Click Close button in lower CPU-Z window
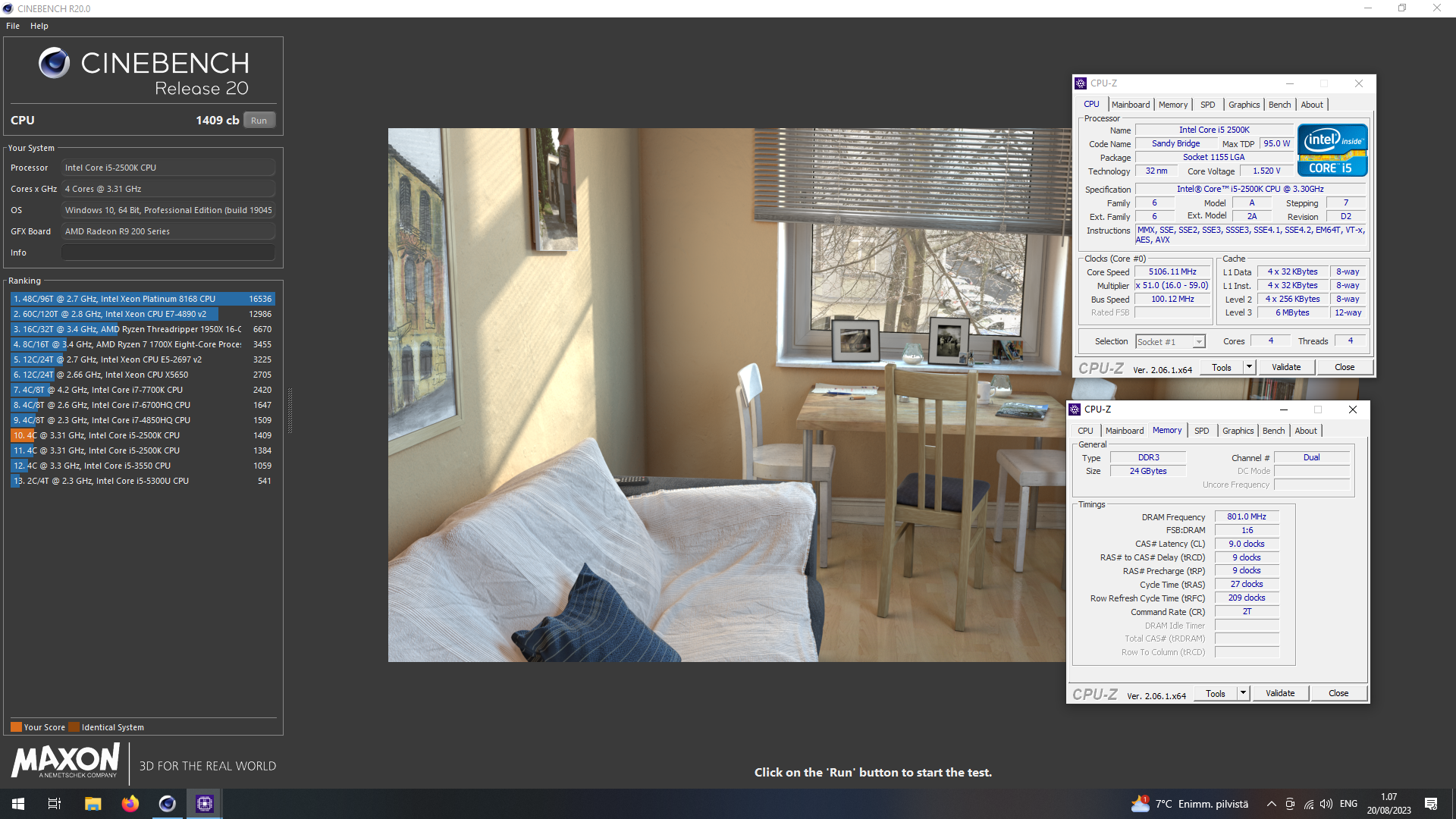This screenshot has width=1456, height=819. pos(1338,693)
